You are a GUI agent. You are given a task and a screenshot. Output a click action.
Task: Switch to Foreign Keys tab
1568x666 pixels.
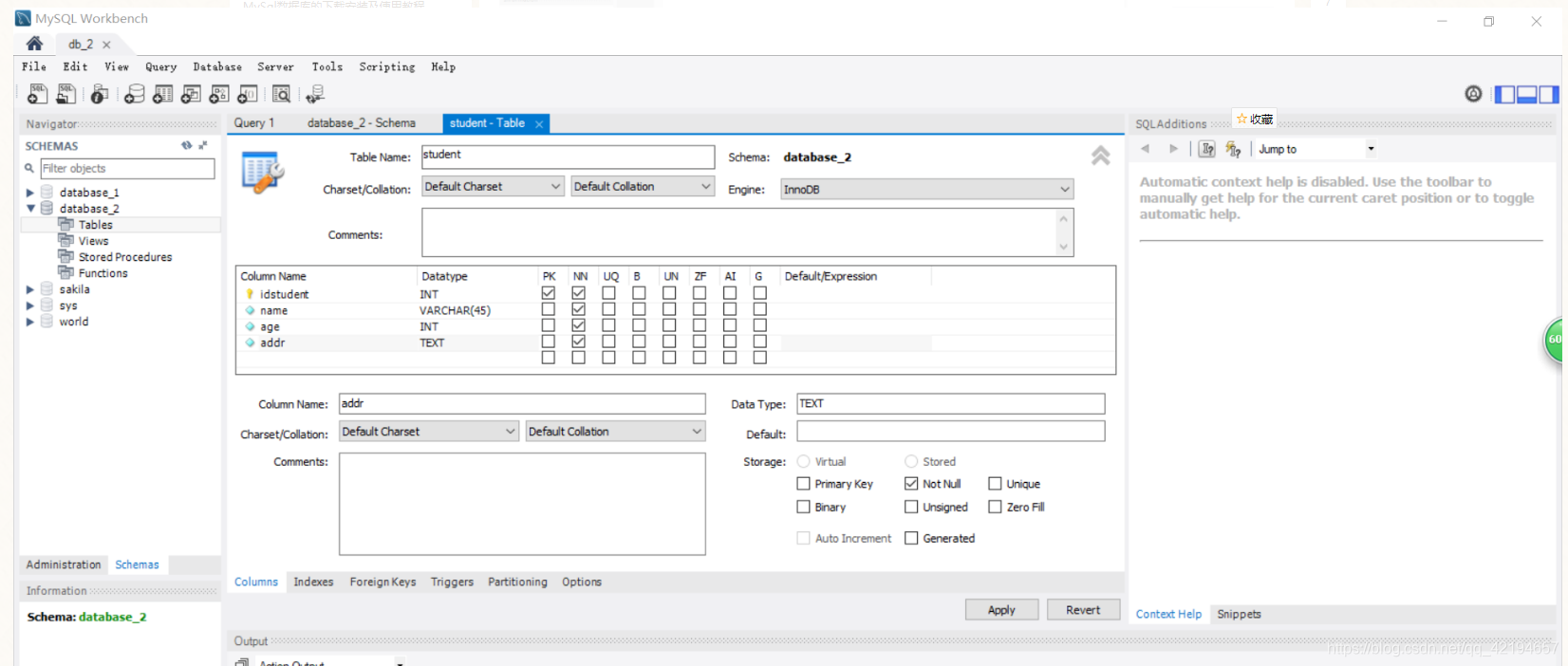coord(383,583)
